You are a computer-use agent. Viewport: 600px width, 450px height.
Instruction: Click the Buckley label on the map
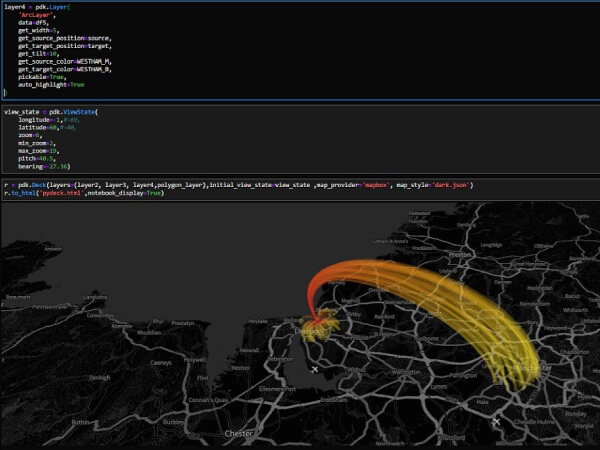pyautogui.click(x=174, y=422)
